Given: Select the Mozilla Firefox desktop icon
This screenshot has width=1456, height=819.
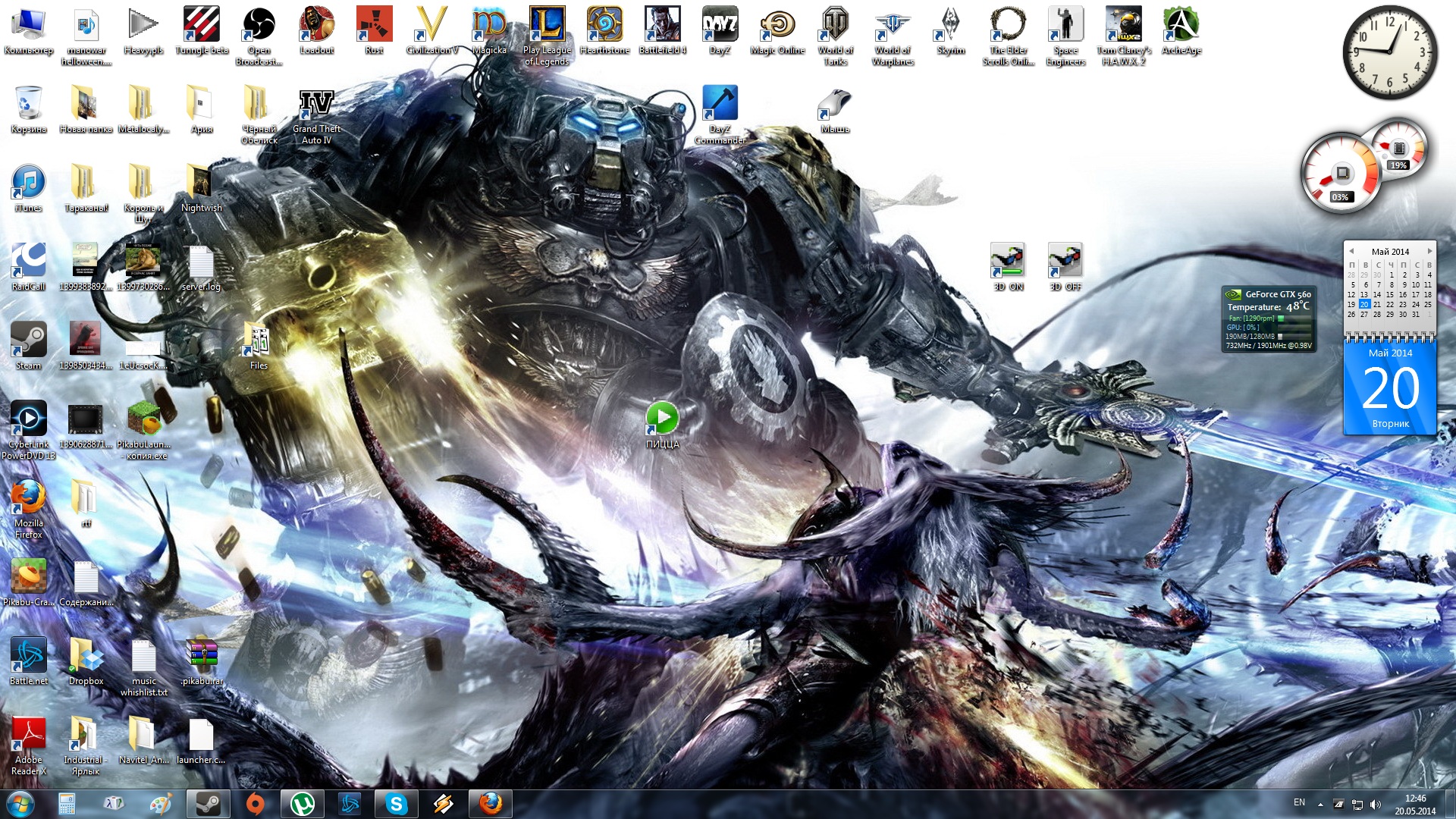Looking at the screenshot, I should (x=29, y=509).
